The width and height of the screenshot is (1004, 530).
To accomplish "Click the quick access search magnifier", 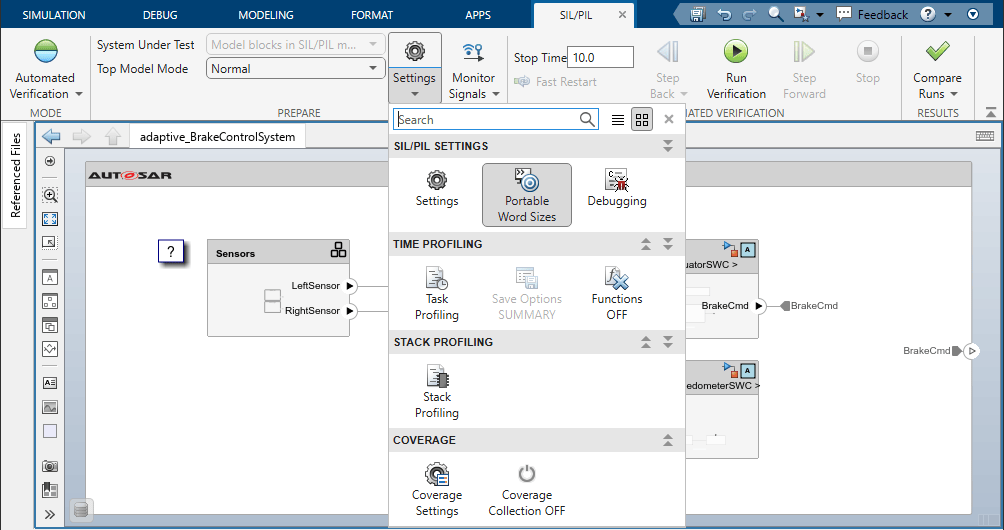I will click(x=775, y=14).
